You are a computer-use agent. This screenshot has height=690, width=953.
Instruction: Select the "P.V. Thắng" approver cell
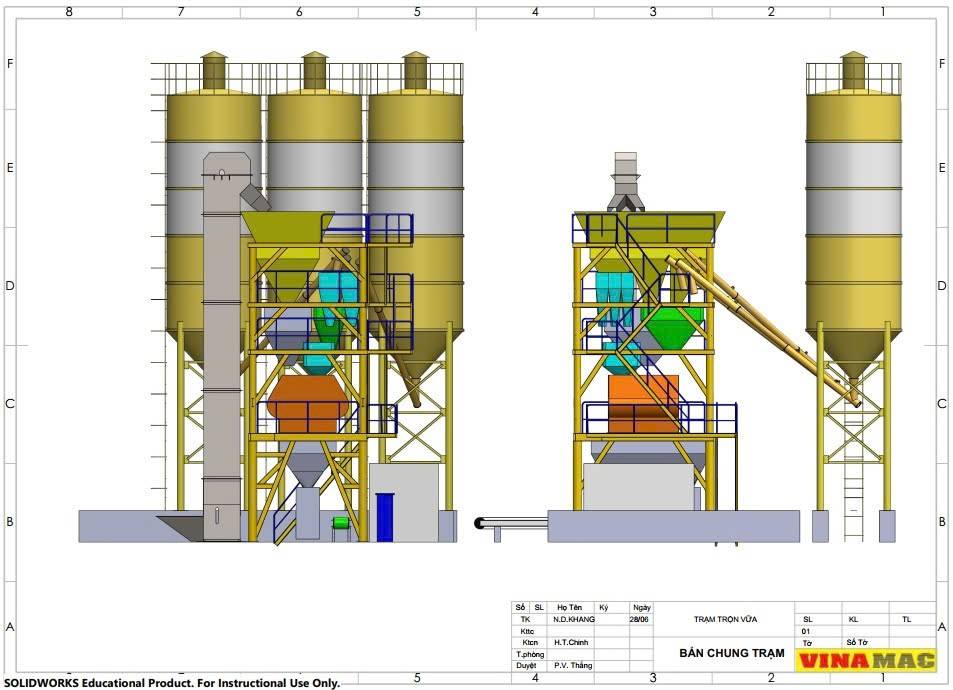573,665
